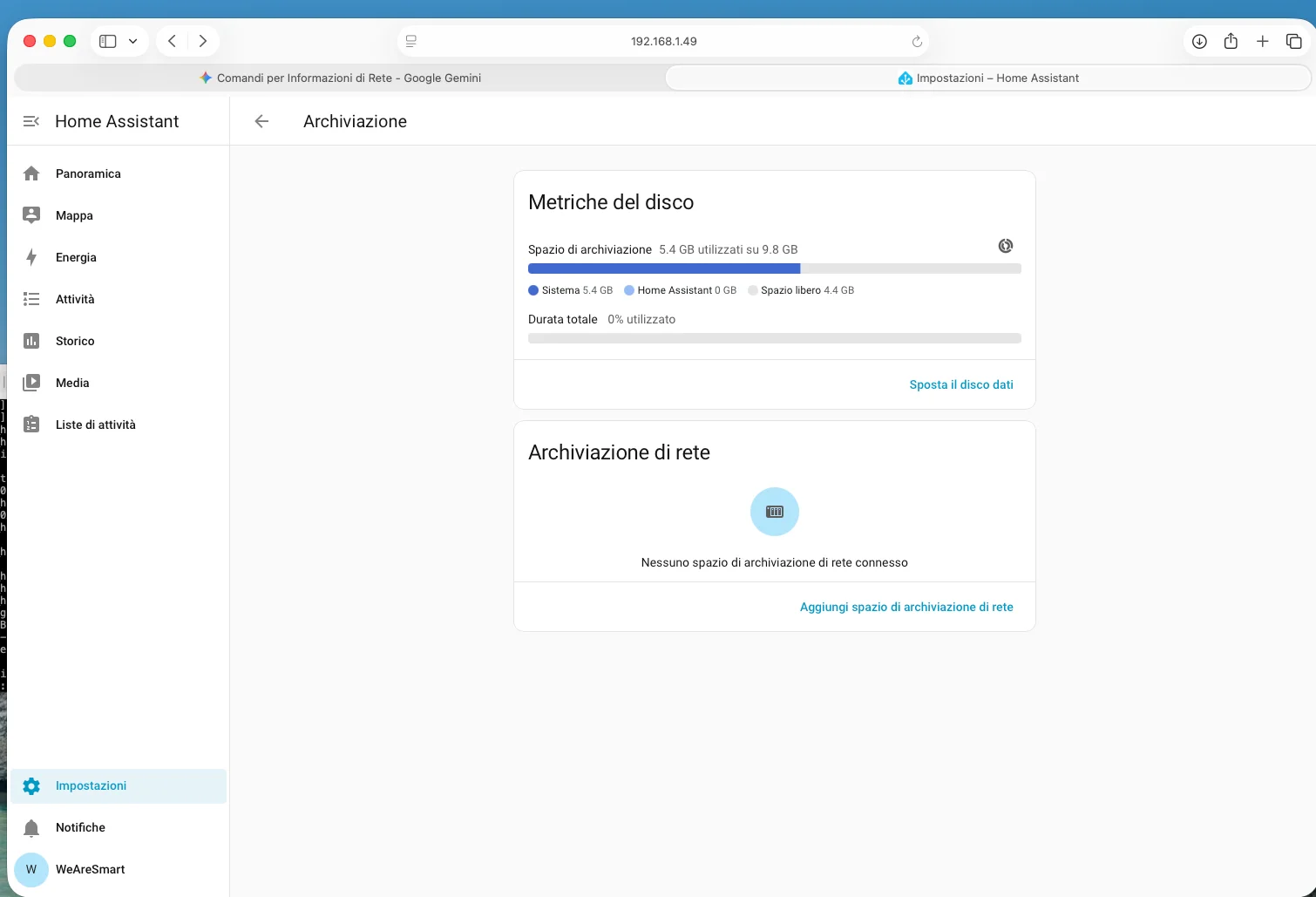Screen dimensions: 1316x897
Task: Click the Spazio di archiviazione label
Action: point(590,249)
